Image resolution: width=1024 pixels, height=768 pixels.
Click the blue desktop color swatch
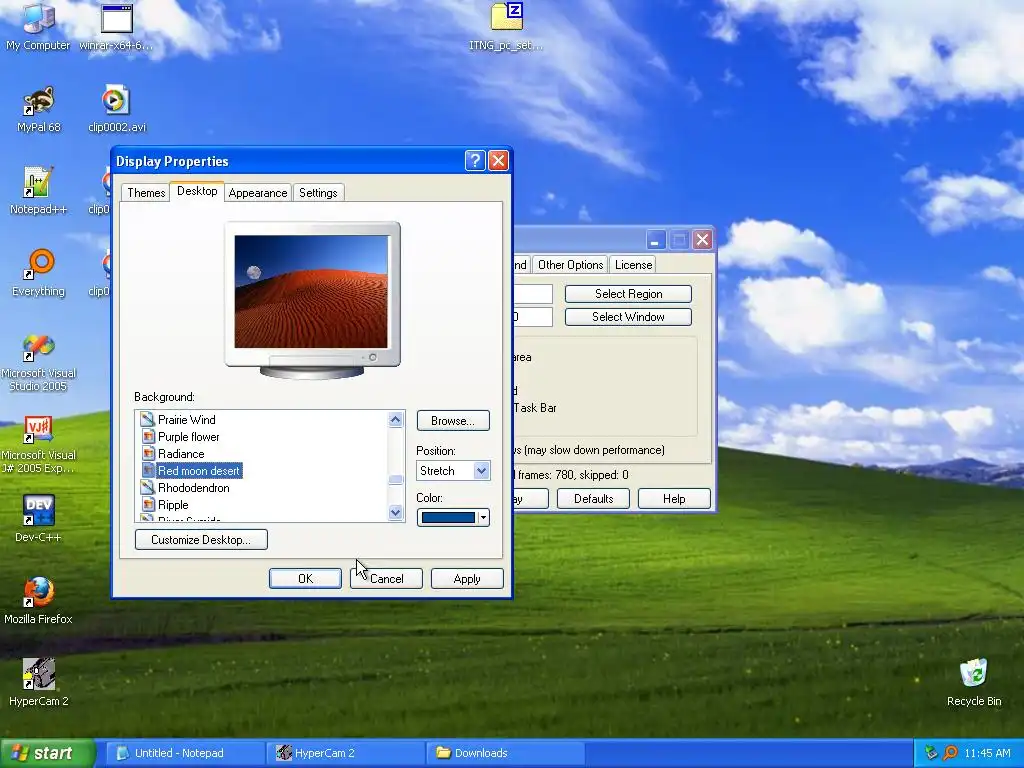coord(448,517)
